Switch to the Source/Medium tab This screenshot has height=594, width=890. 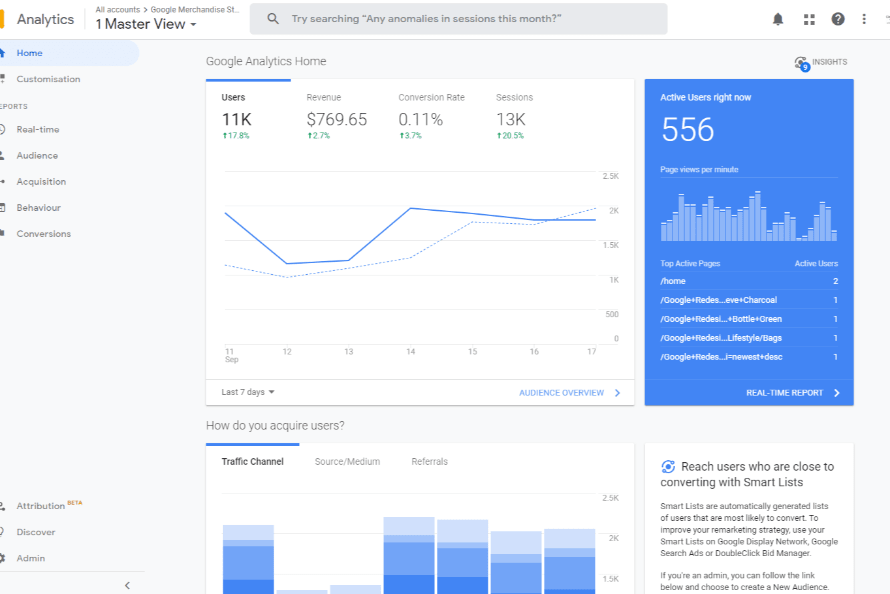347,462
